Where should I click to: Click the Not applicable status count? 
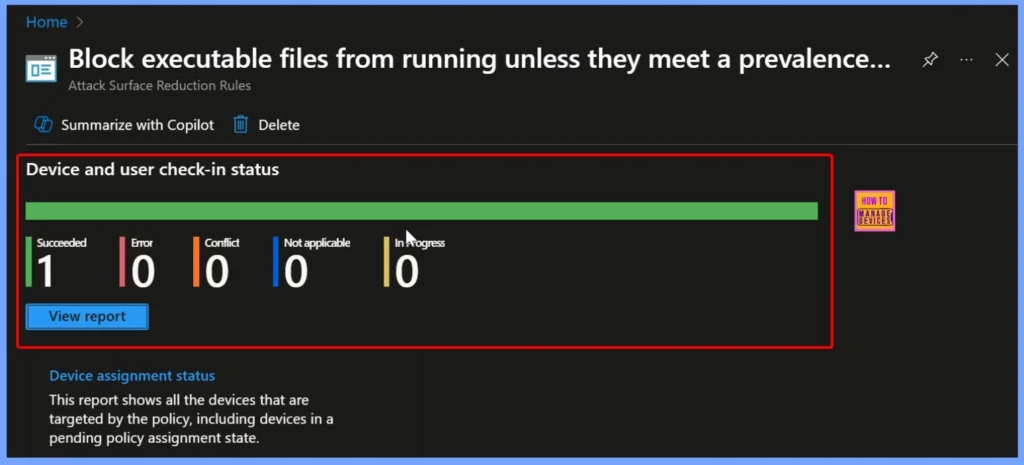296,271
